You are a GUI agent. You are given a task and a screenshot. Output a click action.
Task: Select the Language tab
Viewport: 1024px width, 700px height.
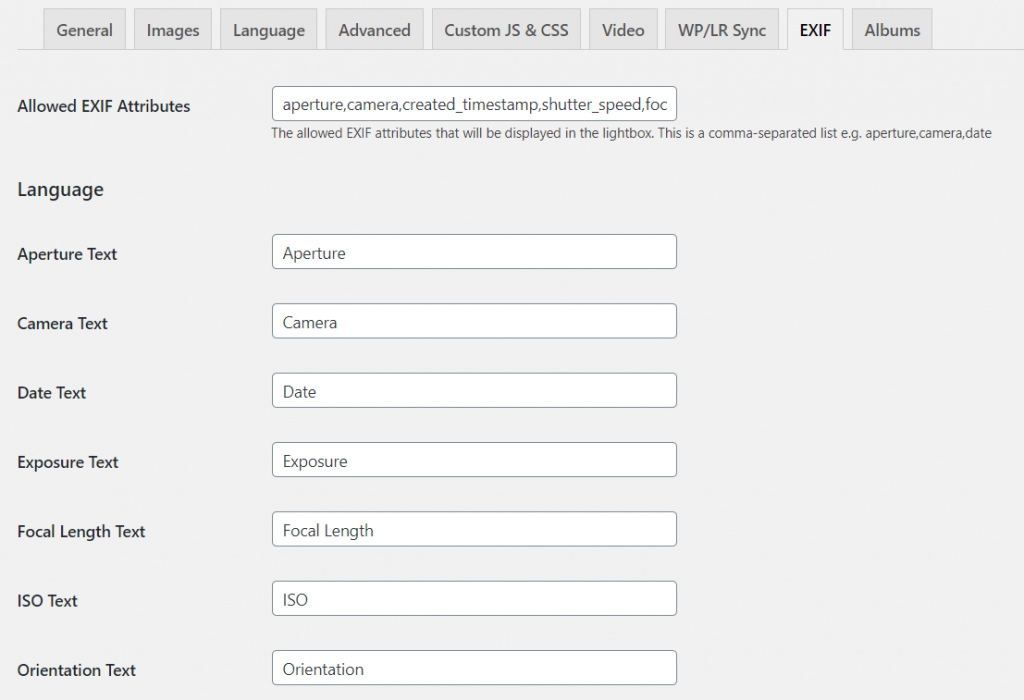tap(269, 30)
